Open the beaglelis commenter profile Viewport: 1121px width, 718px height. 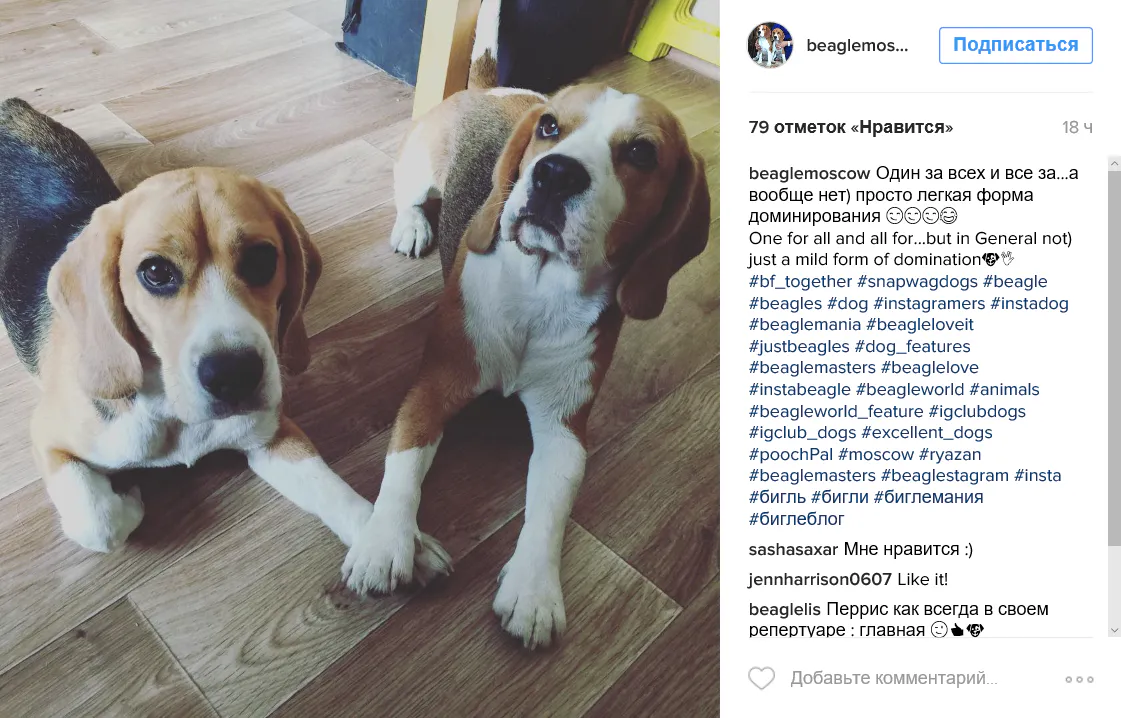(x=784, y=609)
